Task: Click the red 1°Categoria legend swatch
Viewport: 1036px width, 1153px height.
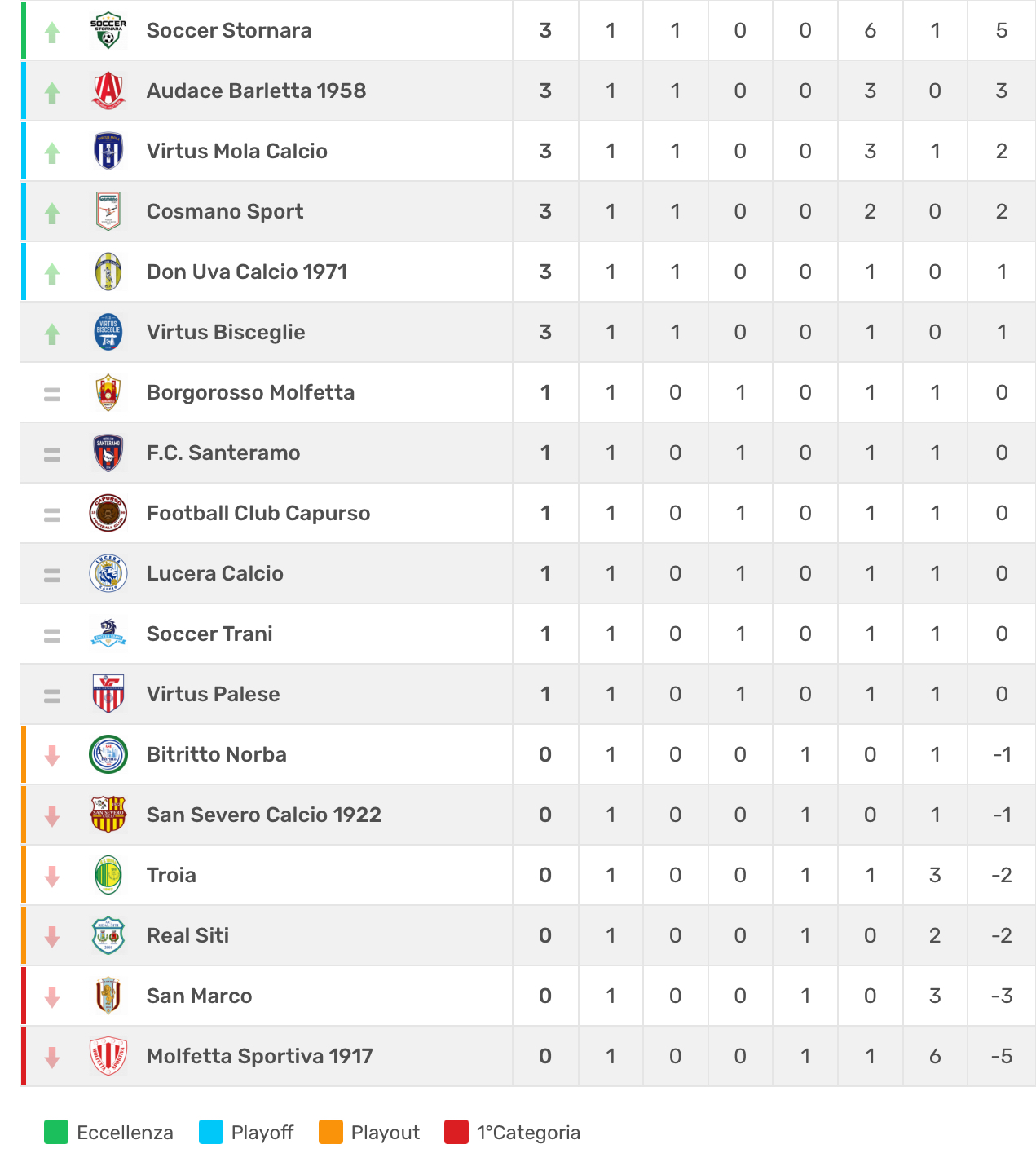Action: pyautogui.click(x=456, y=1132)
